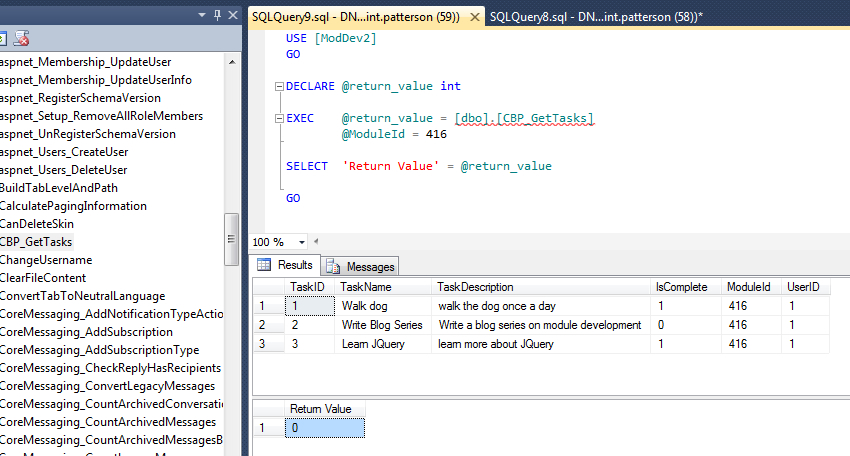
Task: Click the Object Explorer vertical scrollbar thumb
Action: click(231, 239)
